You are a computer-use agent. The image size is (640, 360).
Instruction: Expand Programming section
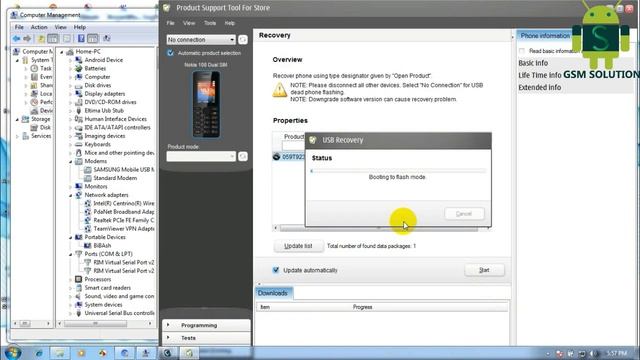(x=206, y=325)
